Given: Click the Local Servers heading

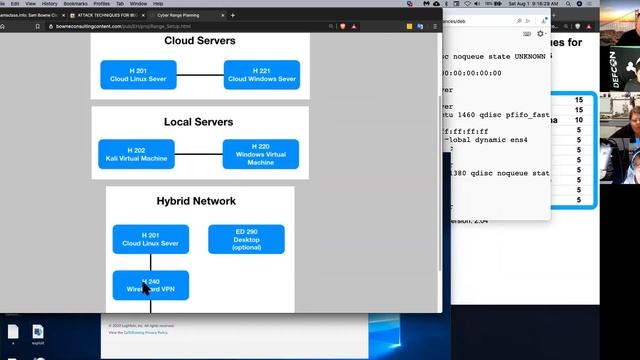Looking at the screenshot, I should [x=198, y=122].
